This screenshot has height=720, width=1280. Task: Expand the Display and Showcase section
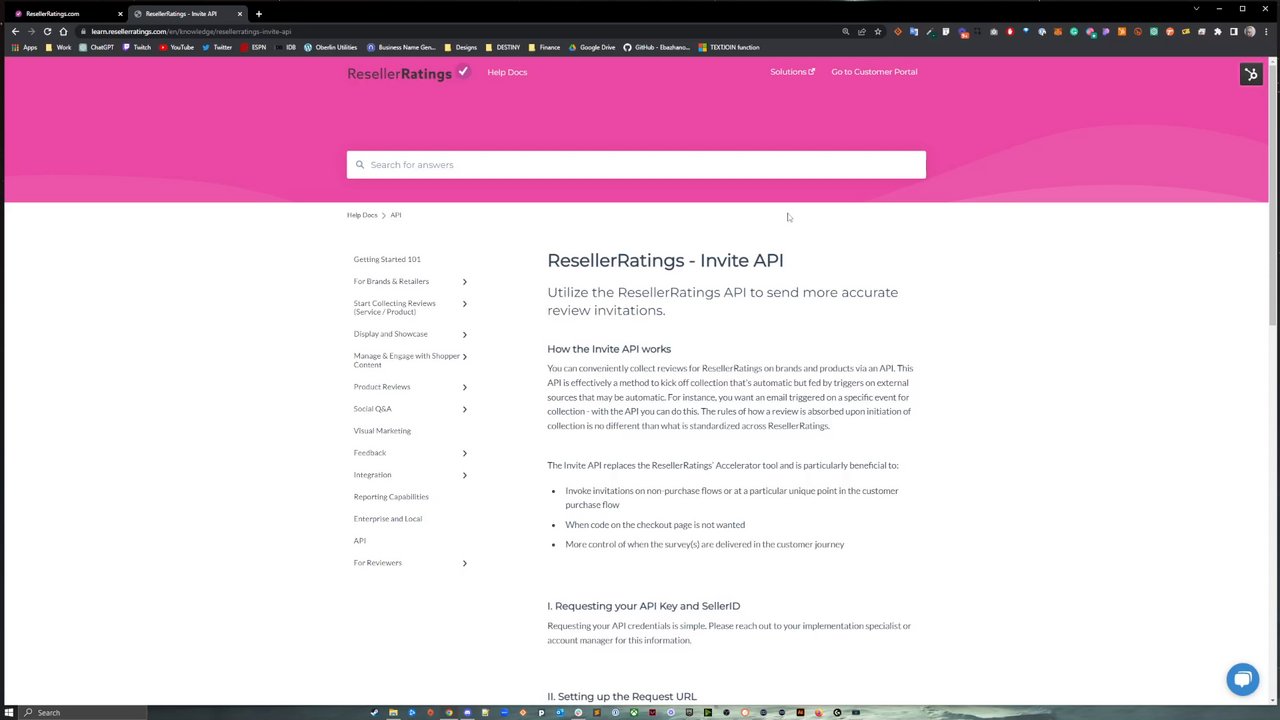pyautogui.click(x=464, y=334)
